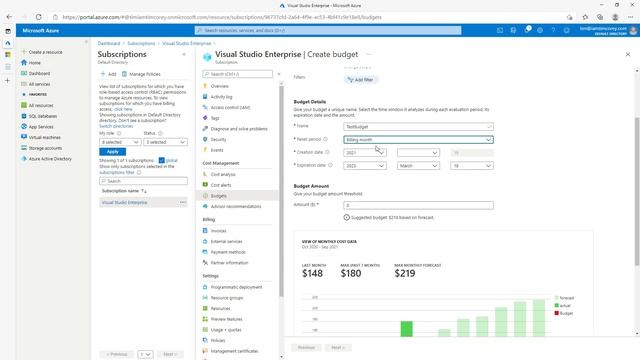Open Cost analysis menu item
The height and width of the screenshot is (360, 640).
click(223, 174)
